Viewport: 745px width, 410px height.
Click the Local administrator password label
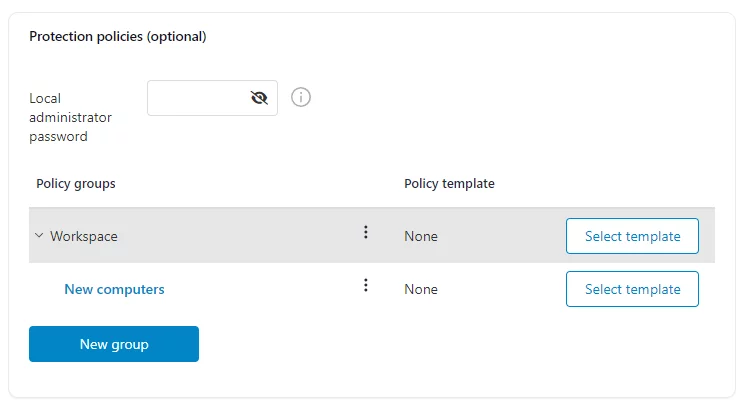tap(70, 117)
